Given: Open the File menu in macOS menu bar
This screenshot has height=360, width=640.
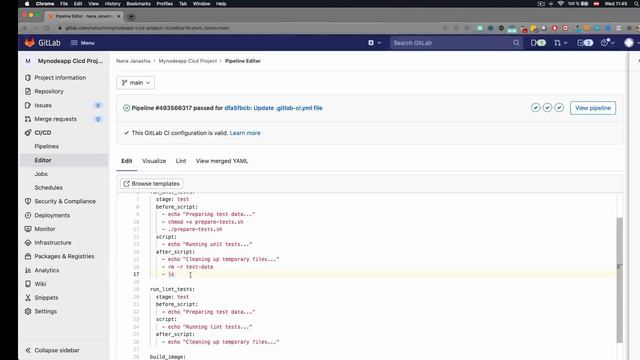Looking at the screenshot, I should tap(64, 4).
